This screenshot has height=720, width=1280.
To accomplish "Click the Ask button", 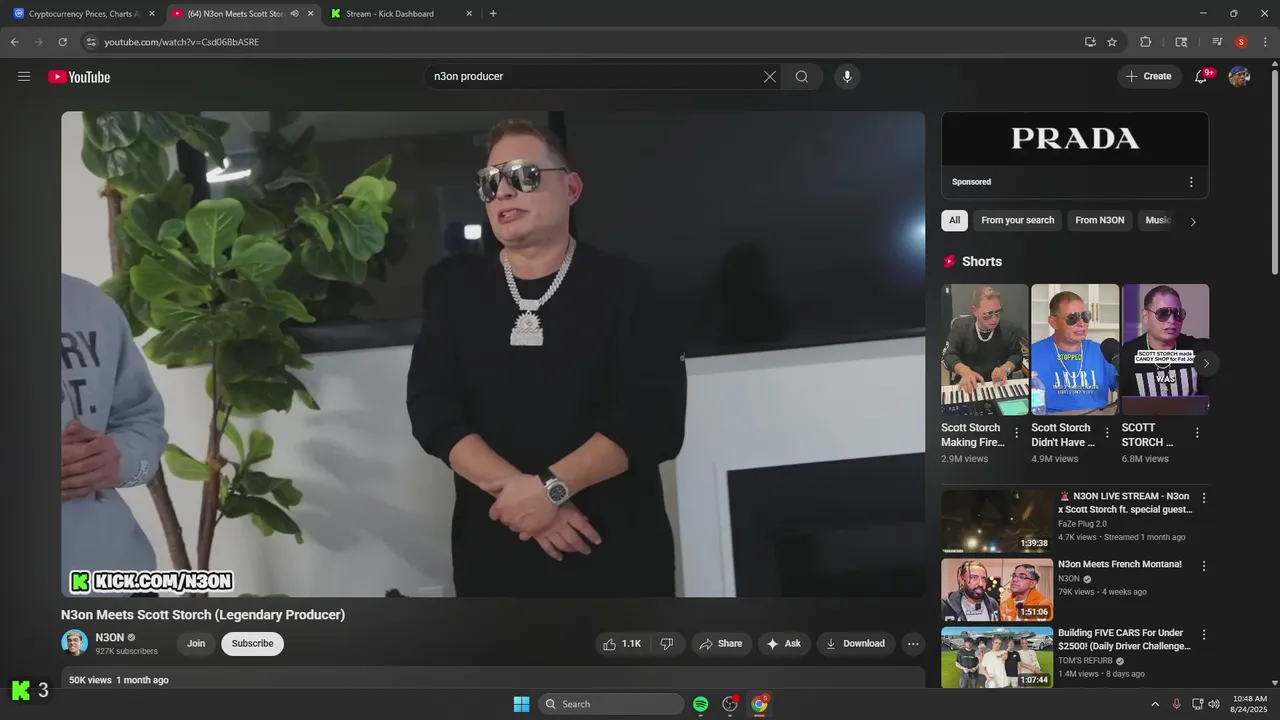I will 783,644.
